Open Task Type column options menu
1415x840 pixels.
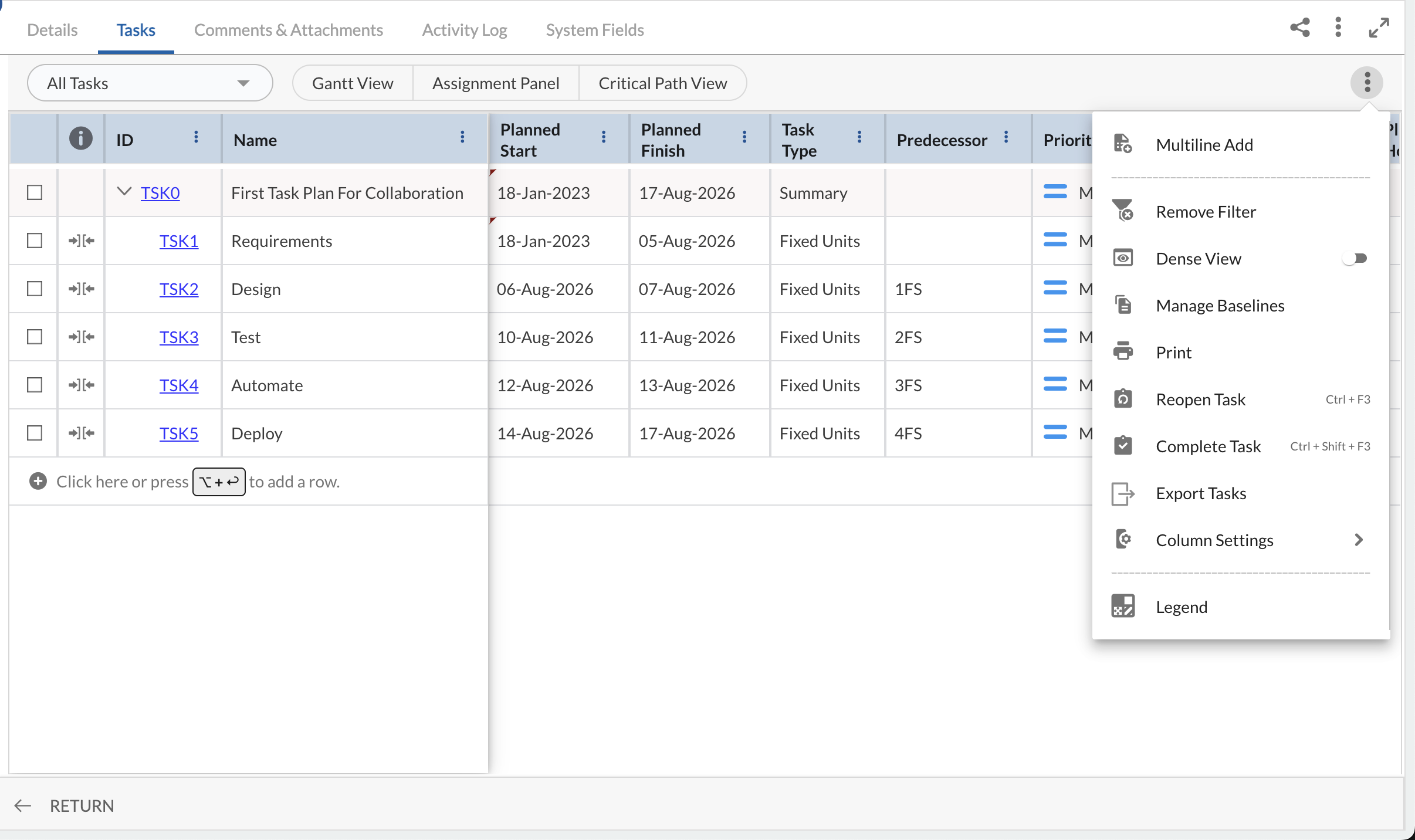859,137
